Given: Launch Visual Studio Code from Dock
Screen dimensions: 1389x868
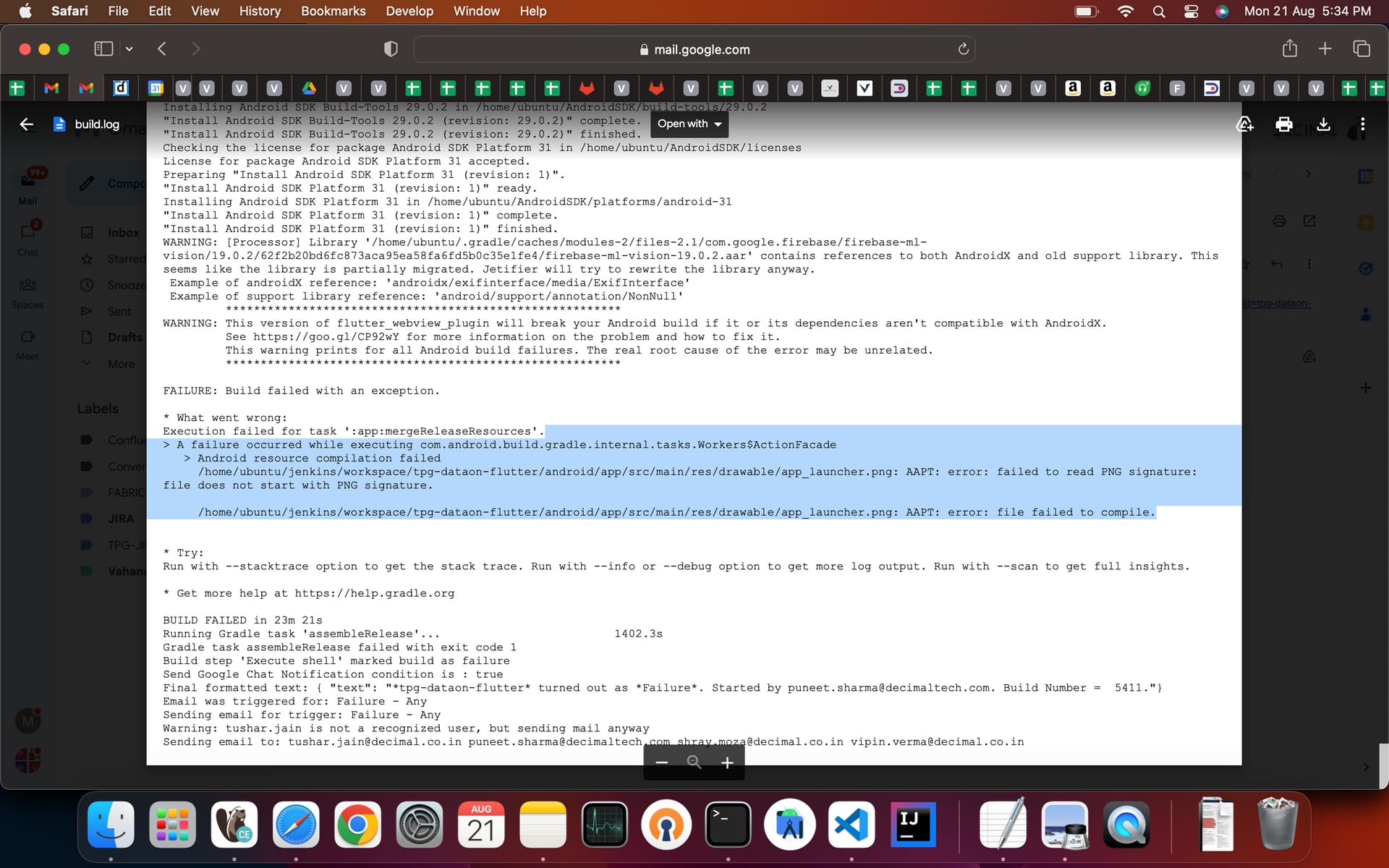Looking at the screenshot, I should tap(851, 825).
